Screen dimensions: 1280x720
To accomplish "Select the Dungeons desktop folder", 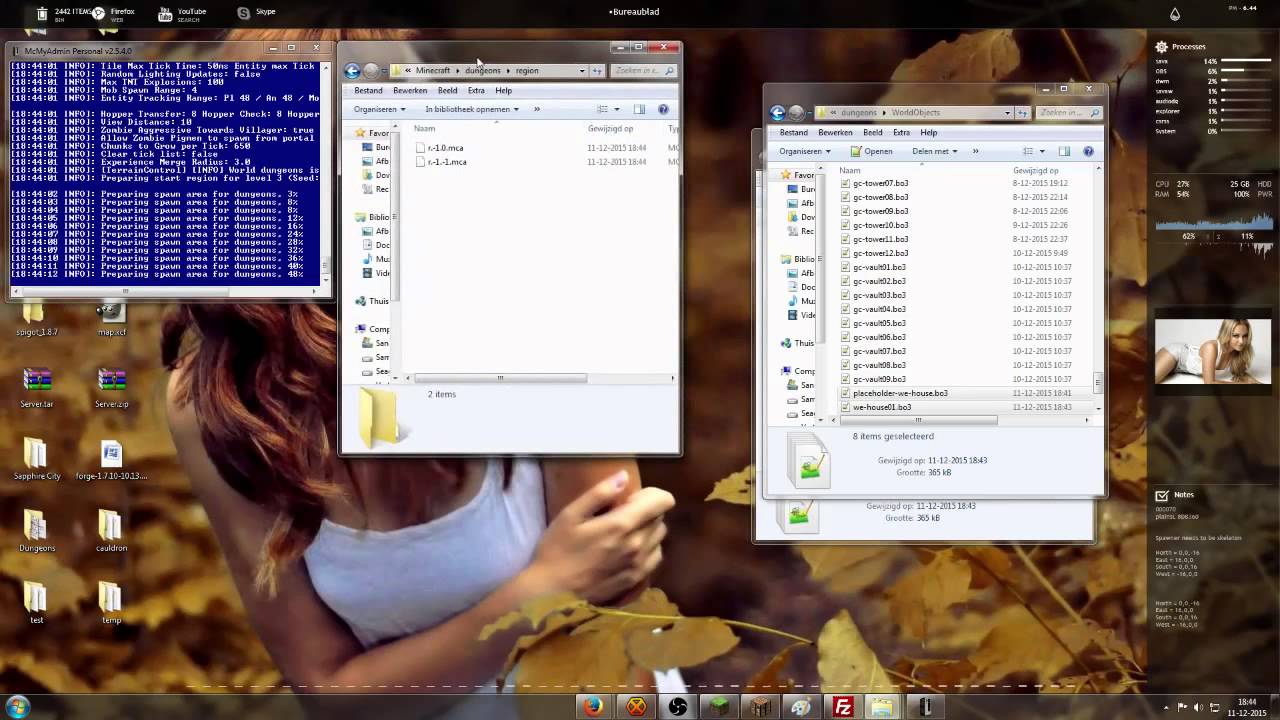I will [37, 532].
